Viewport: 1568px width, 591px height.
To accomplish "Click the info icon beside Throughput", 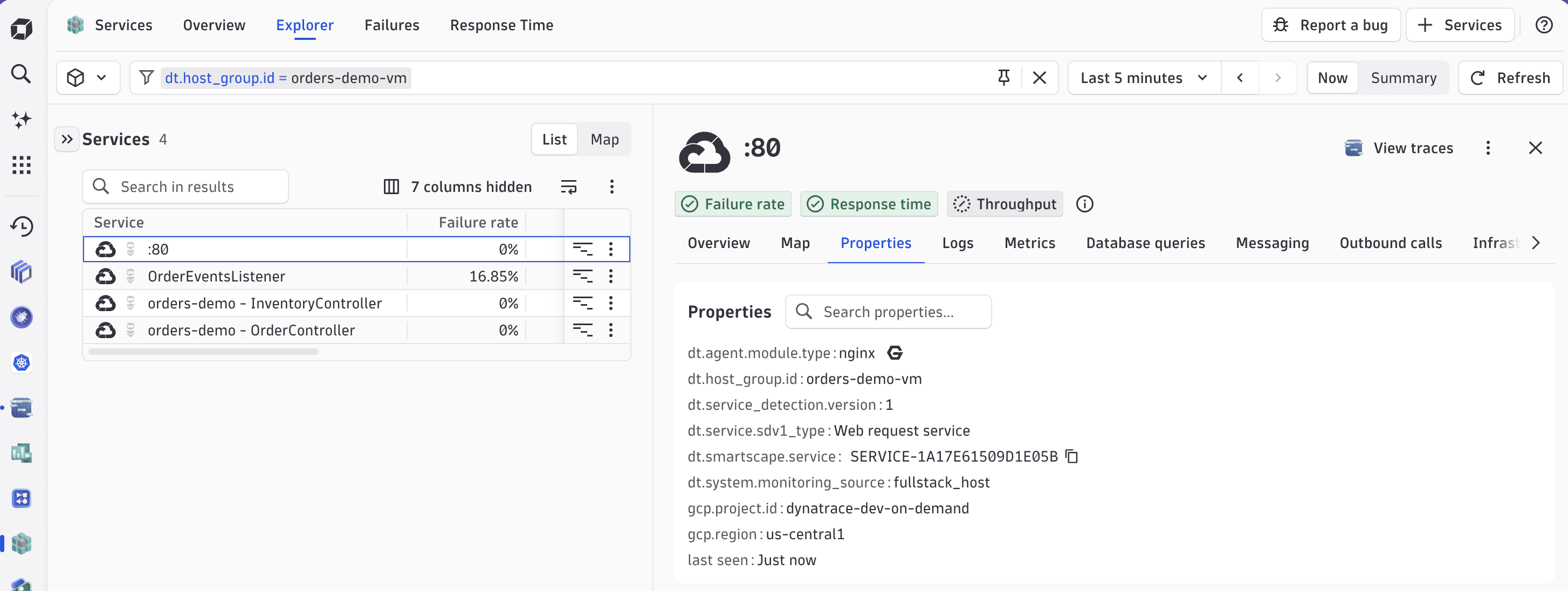I will pos(1084,204).
